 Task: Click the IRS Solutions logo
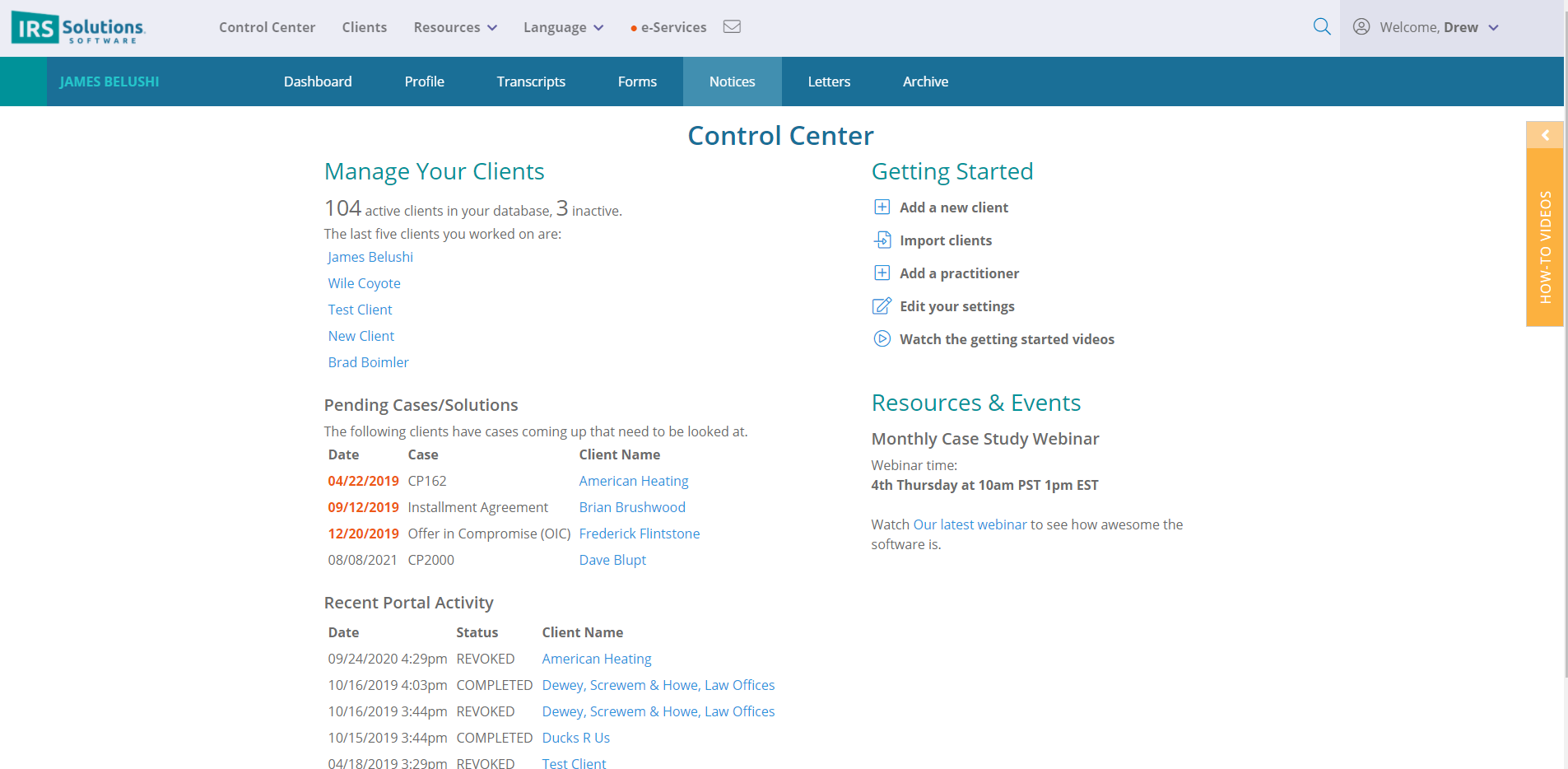pyautogui.click(x=77, y=27)
